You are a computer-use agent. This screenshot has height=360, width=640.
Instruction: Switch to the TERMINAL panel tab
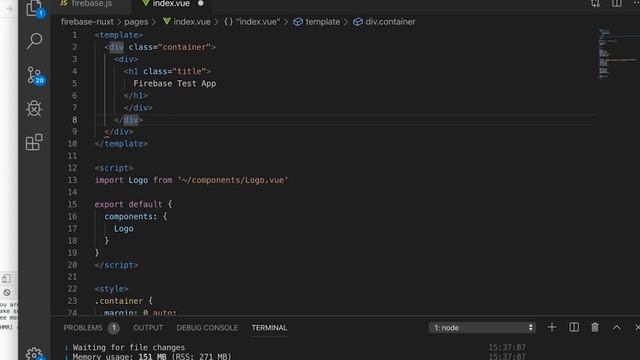click(x=269, y=328)
